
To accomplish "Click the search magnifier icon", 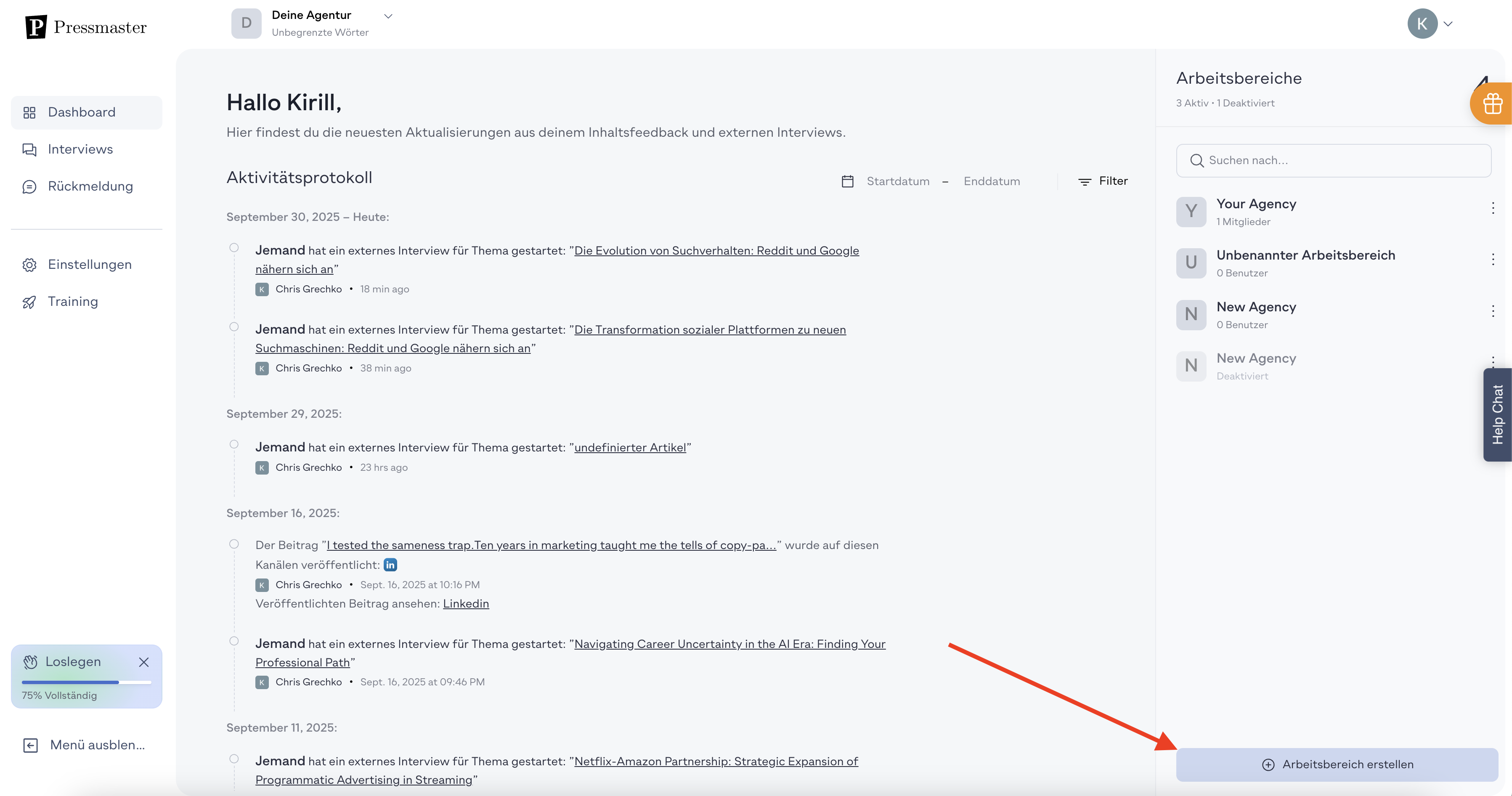I will point(1196,161).
